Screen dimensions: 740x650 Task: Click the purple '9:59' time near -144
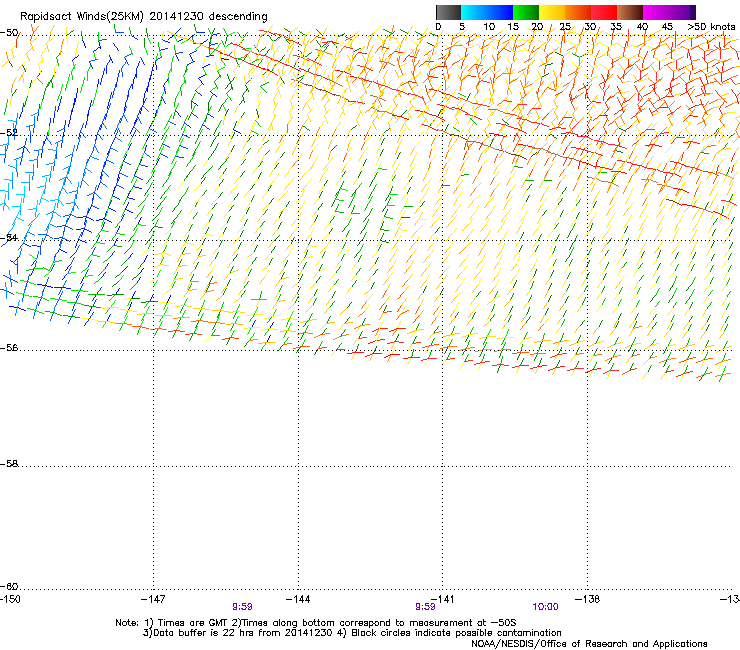(242, 607)
